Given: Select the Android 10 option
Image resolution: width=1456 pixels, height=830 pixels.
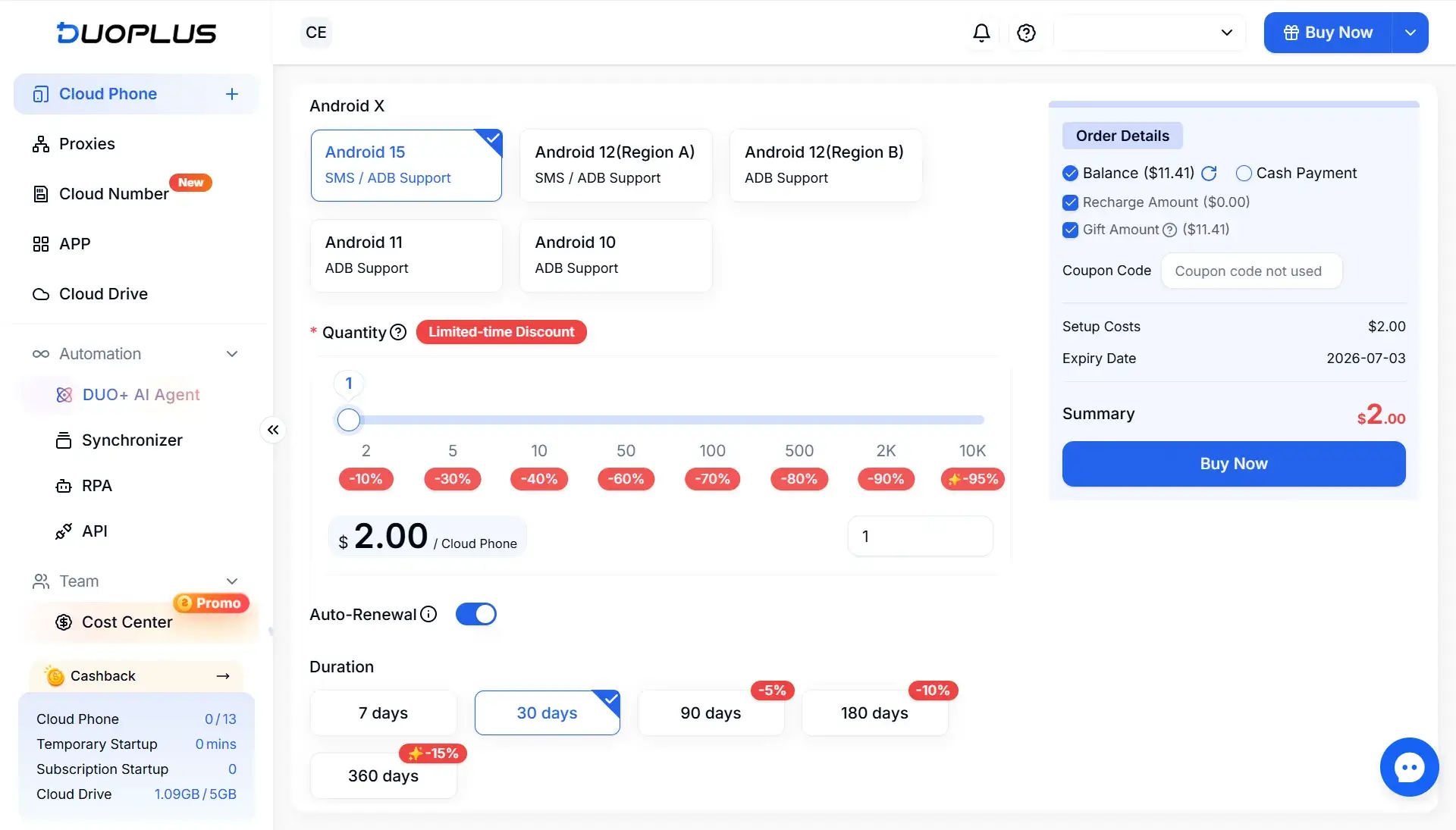Looking at the screenshot, I should [x=616, y=255].
